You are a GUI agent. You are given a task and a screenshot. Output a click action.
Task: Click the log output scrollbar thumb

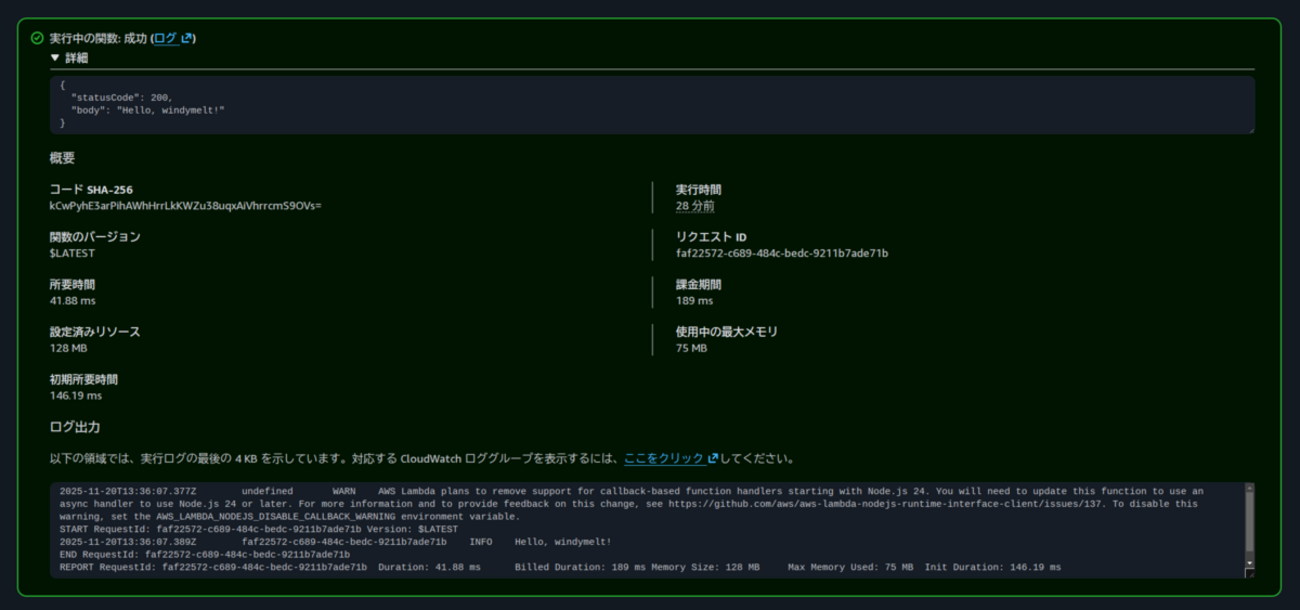click(x=1249, y=523)
